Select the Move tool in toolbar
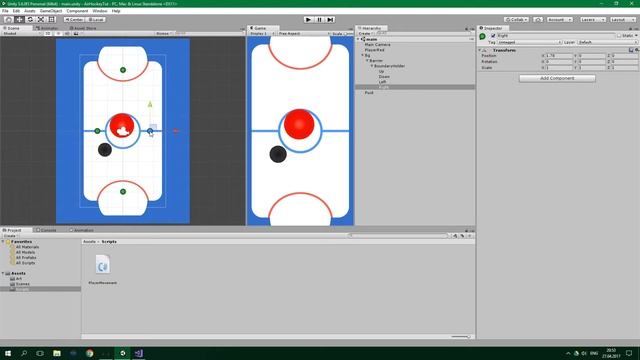This screenshot has width=640, height=360. pos(19,20)
